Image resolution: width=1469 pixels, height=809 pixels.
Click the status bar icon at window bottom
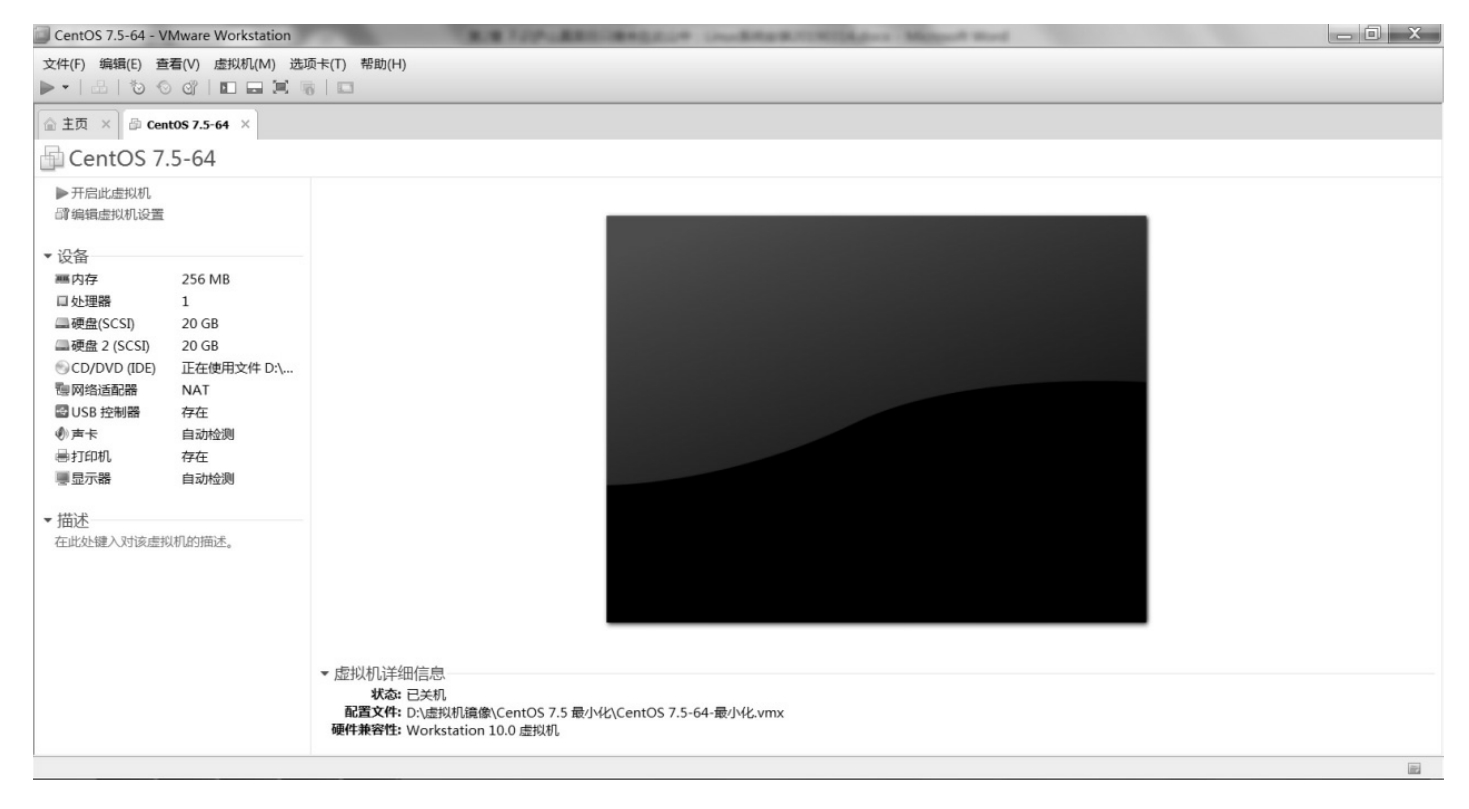1415,767
